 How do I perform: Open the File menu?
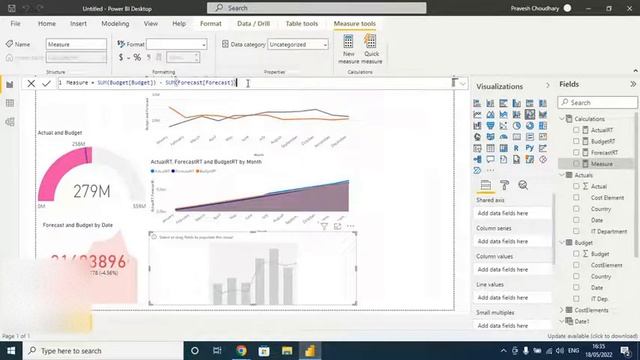tap(16, 24)
